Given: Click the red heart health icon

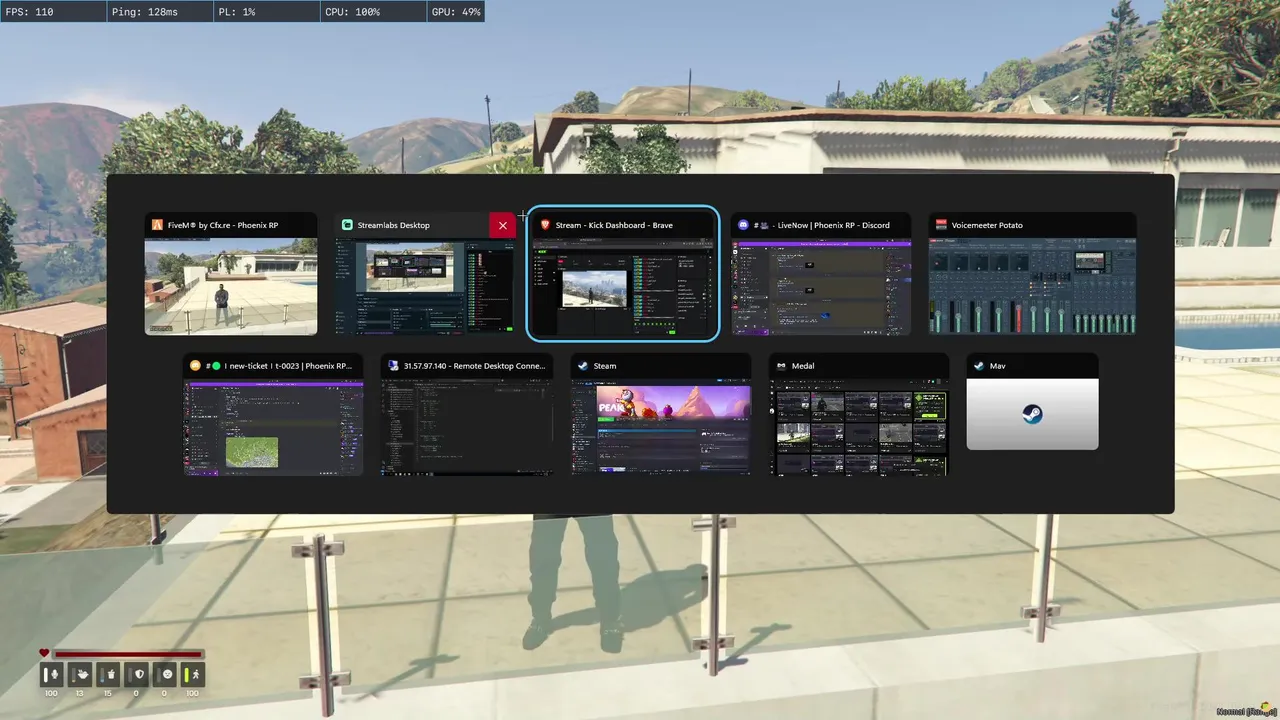Looking at the screenshot, I should tap(44, 653).
